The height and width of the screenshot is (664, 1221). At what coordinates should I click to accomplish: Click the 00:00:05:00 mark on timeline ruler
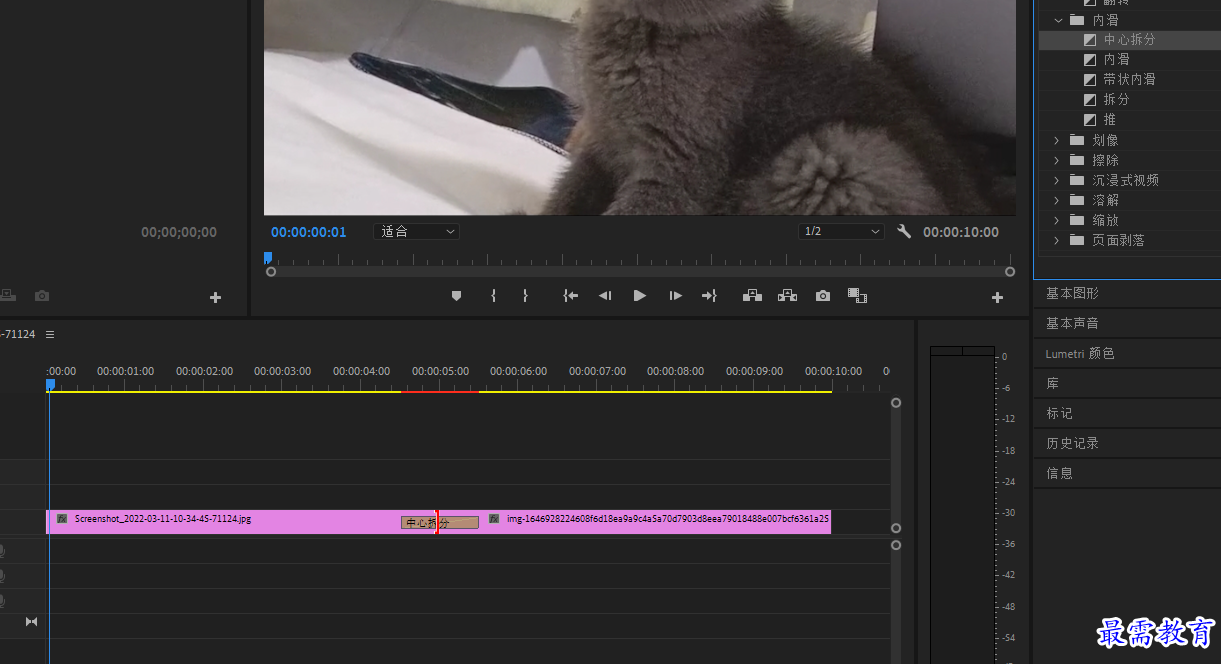click(x=440, y=371)
